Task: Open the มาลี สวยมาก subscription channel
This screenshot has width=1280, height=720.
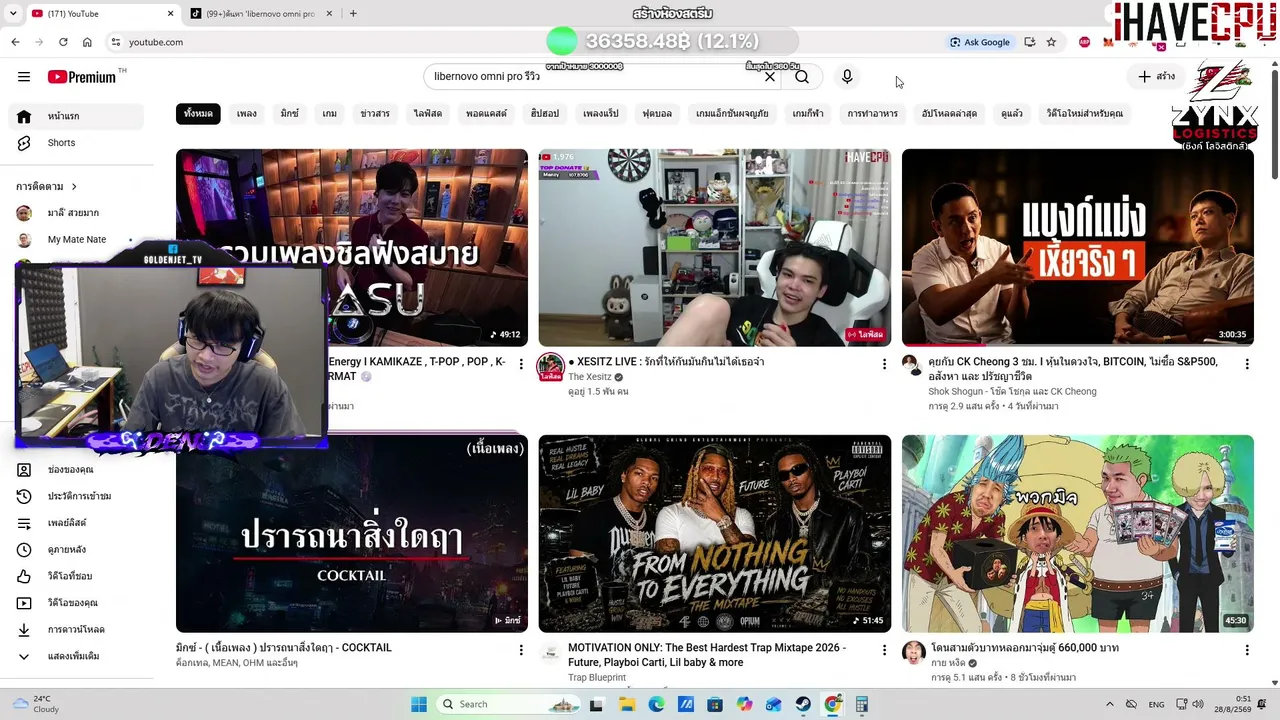Action: click(76, 213)
